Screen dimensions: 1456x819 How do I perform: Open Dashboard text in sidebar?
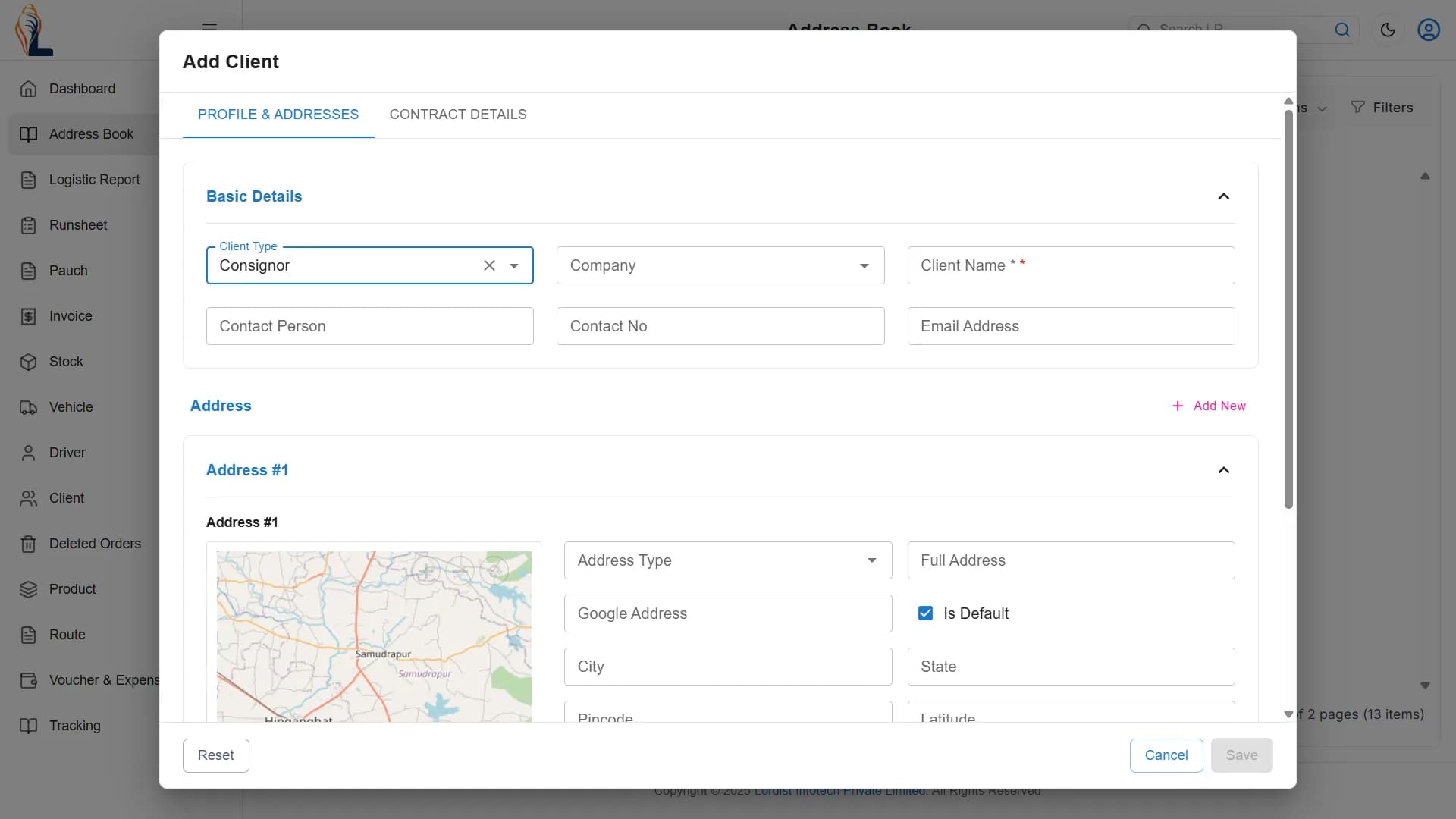pos(83,89)
